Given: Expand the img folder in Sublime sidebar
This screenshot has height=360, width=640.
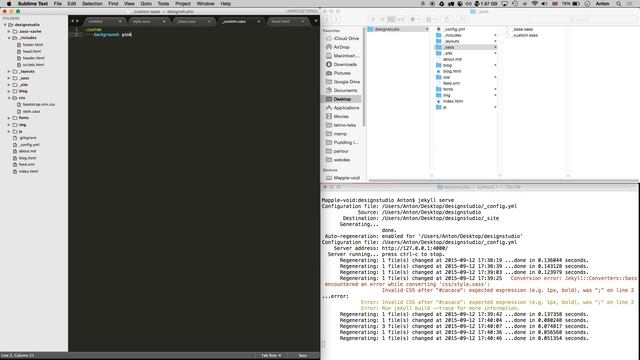Looking at the screenshot, I should point(9,124).
